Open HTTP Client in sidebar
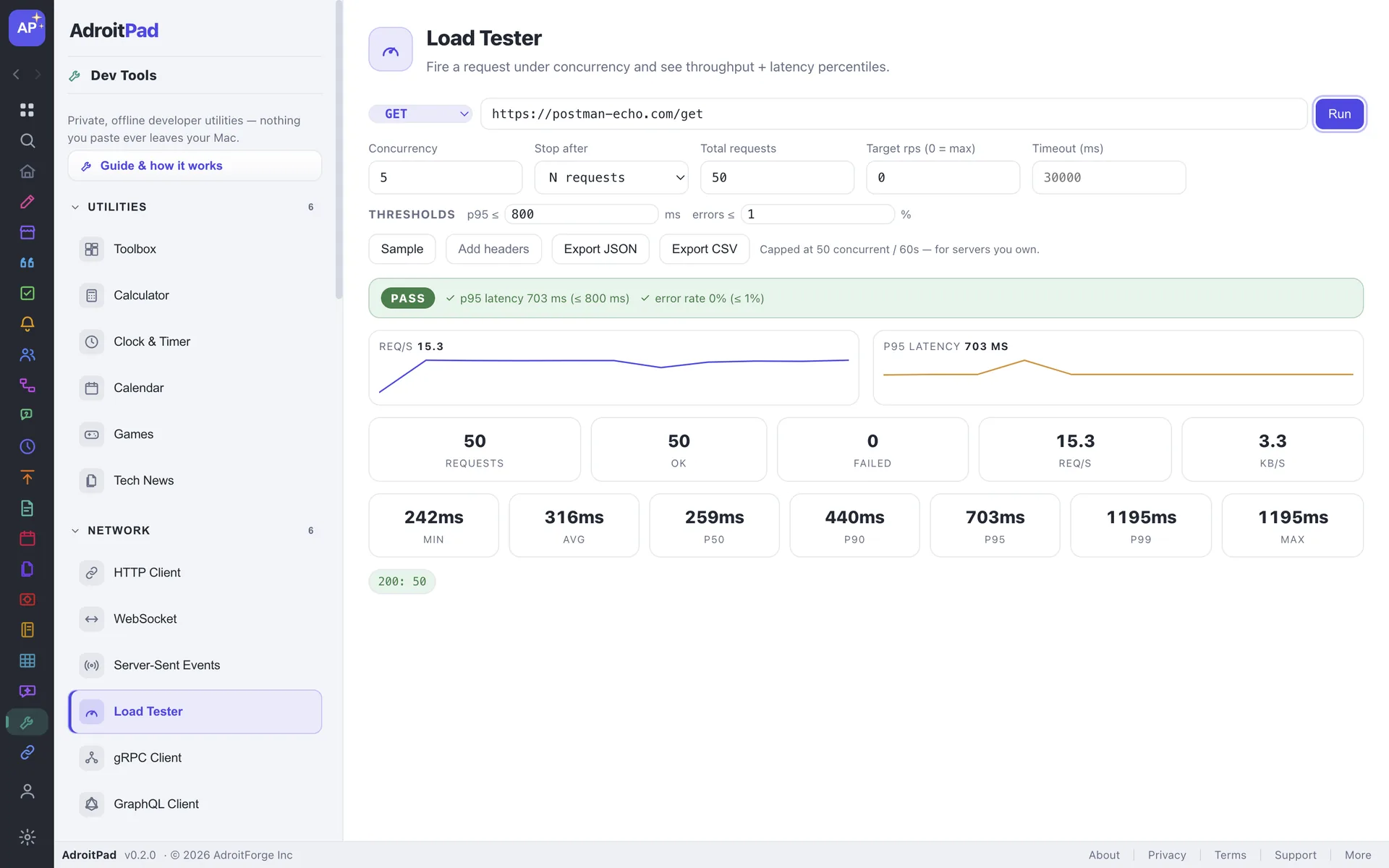The image size is (1389, 868). [x=195, y=572]
